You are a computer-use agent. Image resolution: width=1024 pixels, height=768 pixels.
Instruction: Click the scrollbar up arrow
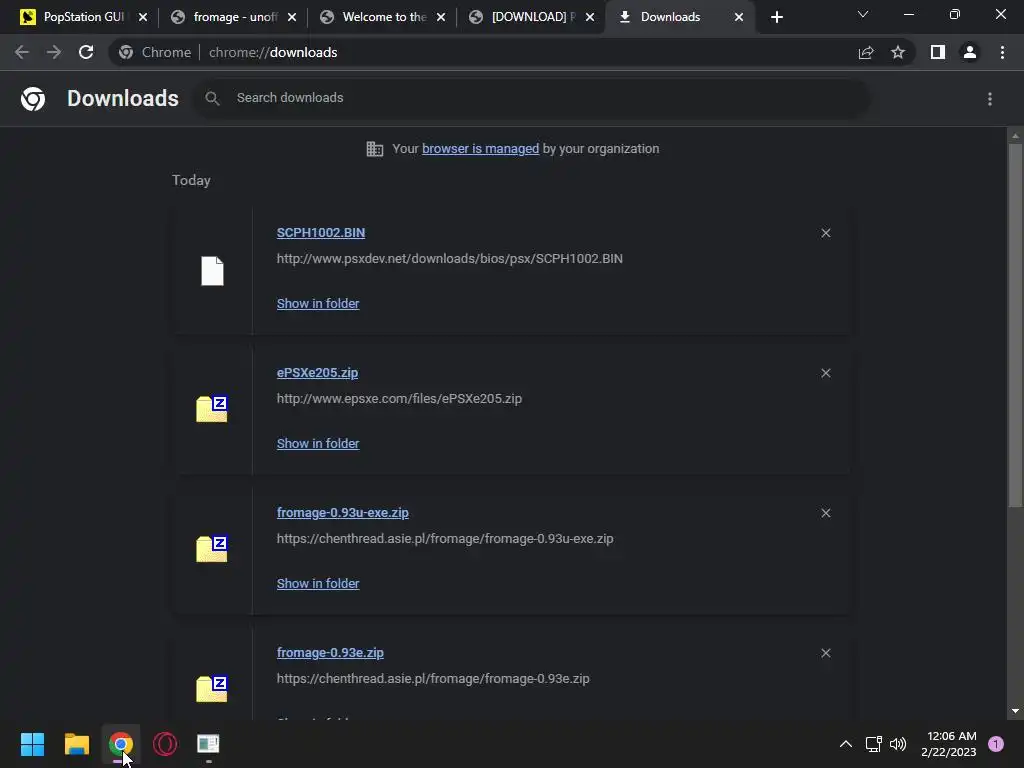(x=1015, y=136)
